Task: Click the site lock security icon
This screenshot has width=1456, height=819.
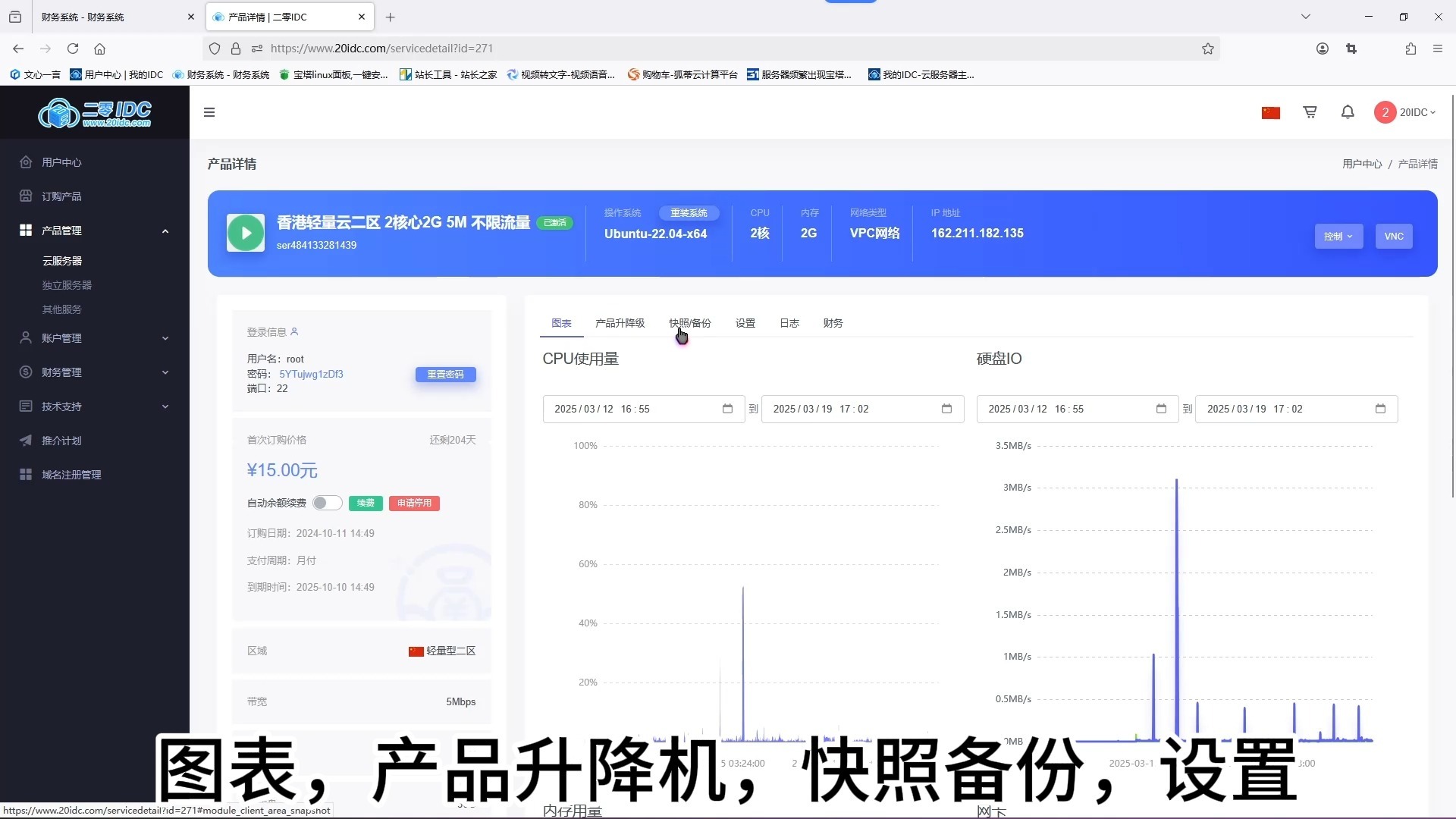Action: (x=236, y=49)
